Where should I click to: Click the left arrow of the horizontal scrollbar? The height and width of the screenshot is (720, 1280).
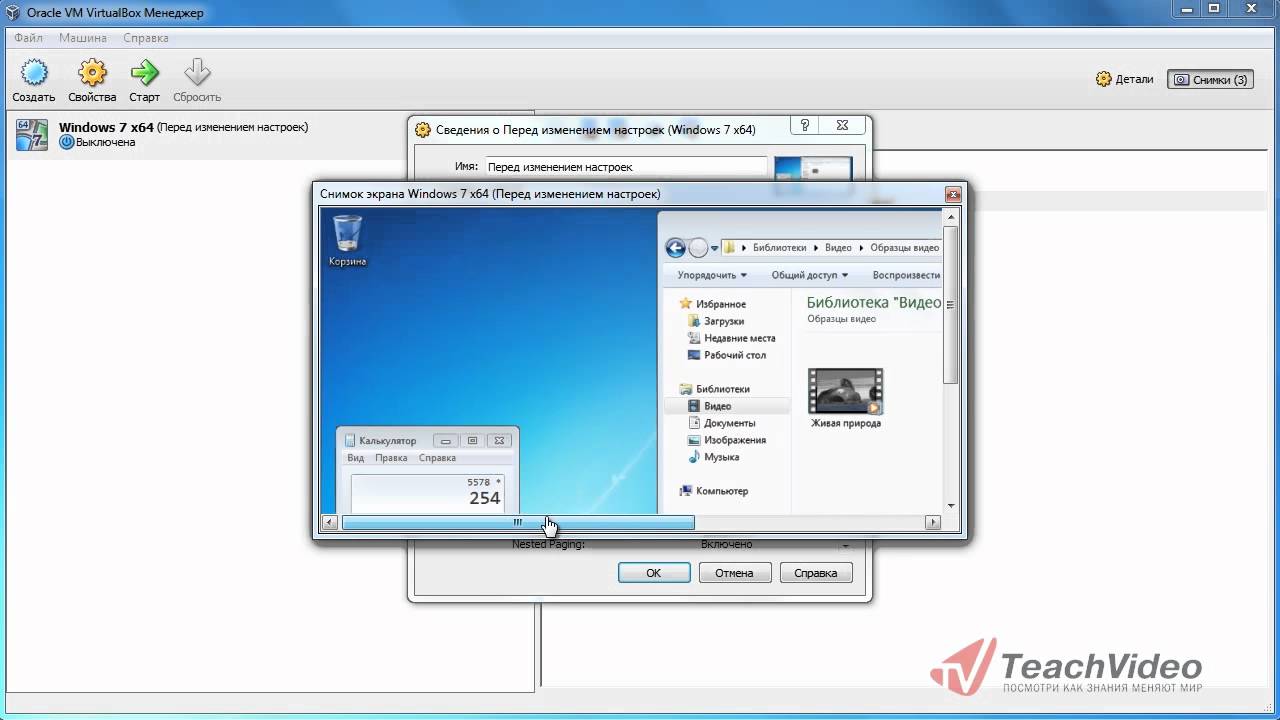click(329, 522)
